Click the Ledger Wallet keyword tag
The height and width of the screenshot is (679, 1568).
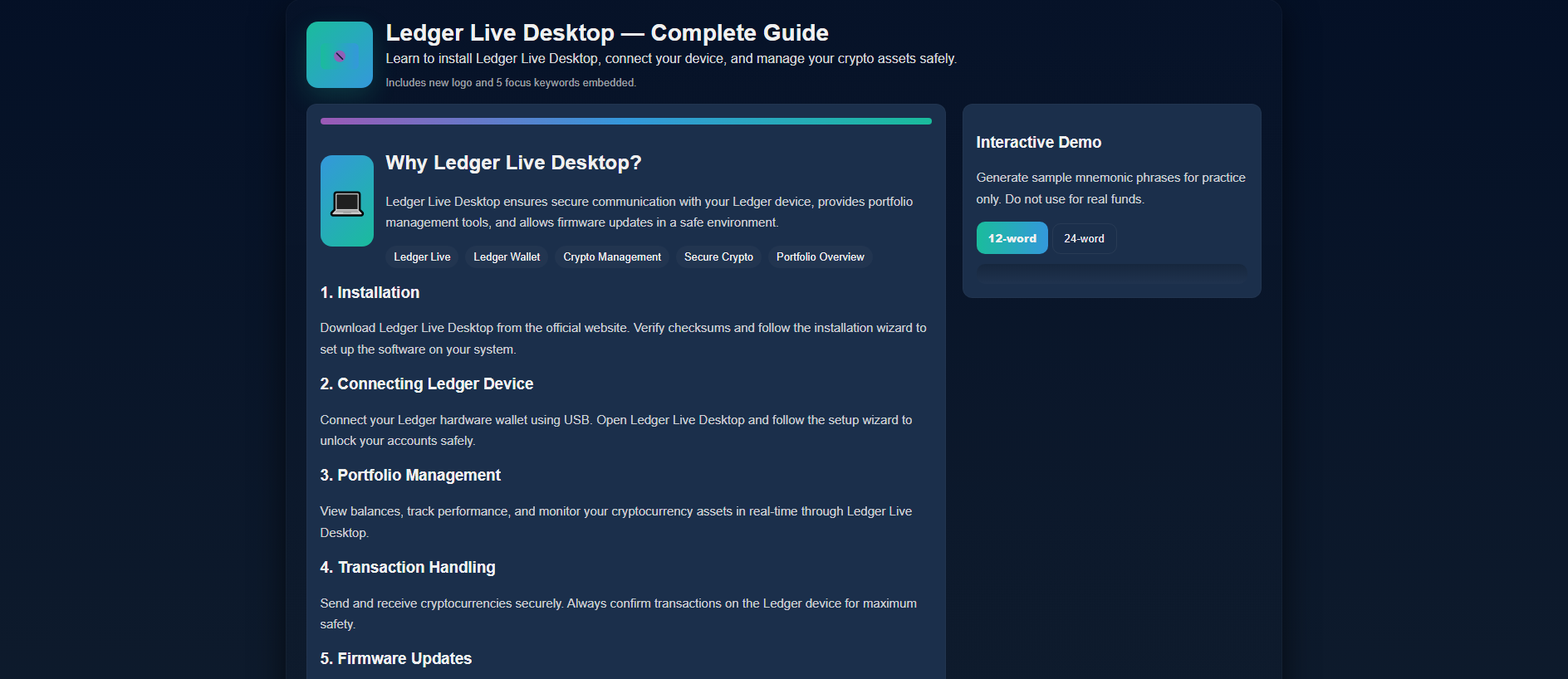click(507, 257)
